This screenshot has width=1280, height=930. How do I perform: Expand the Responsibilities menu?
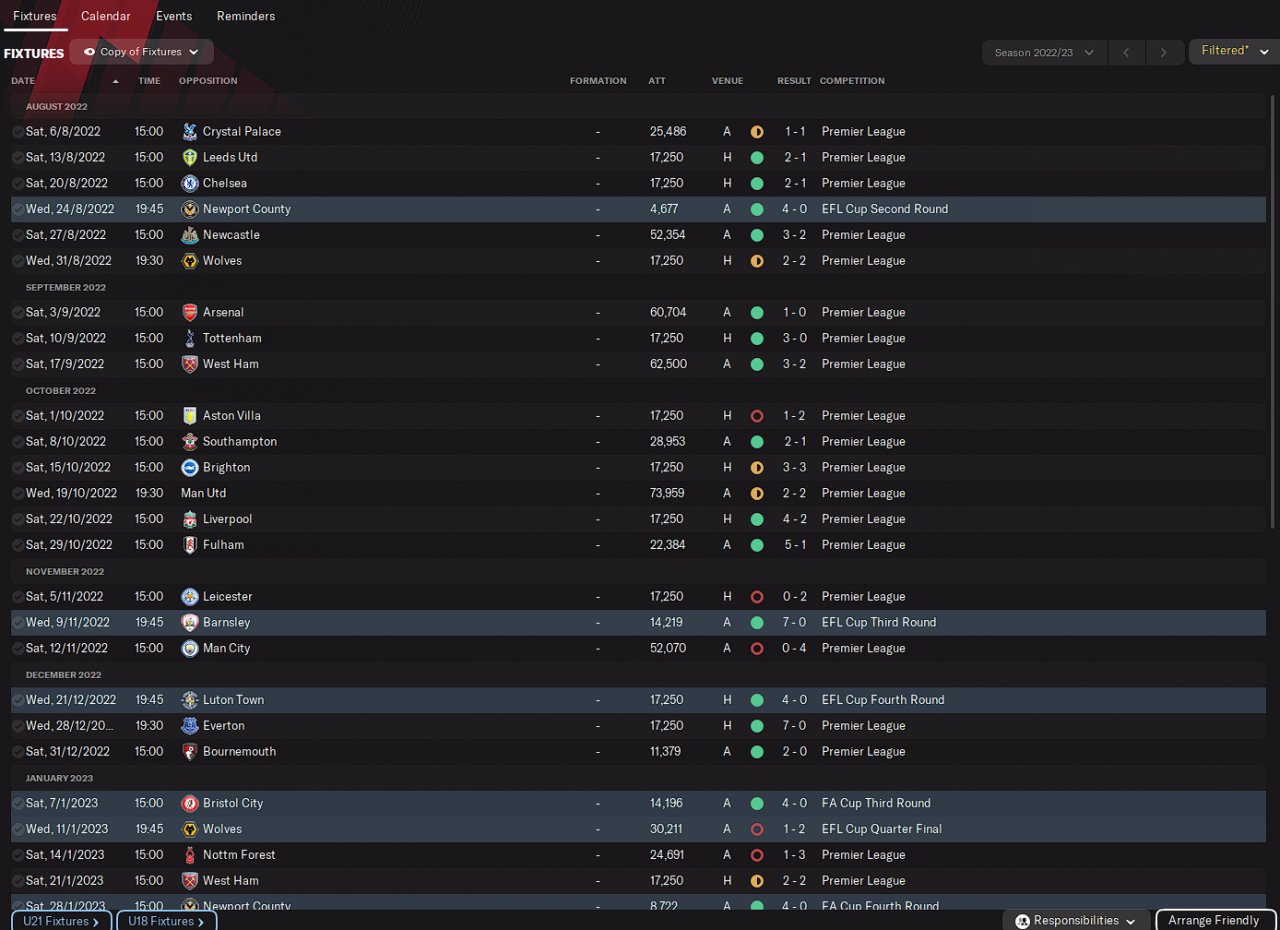(x=1076, y=920)
